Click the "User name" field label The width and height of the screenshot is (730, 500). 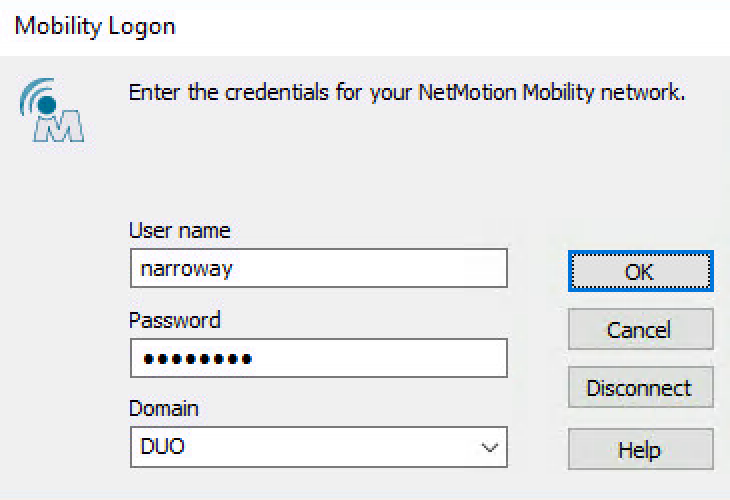click(x=180, y=231)
